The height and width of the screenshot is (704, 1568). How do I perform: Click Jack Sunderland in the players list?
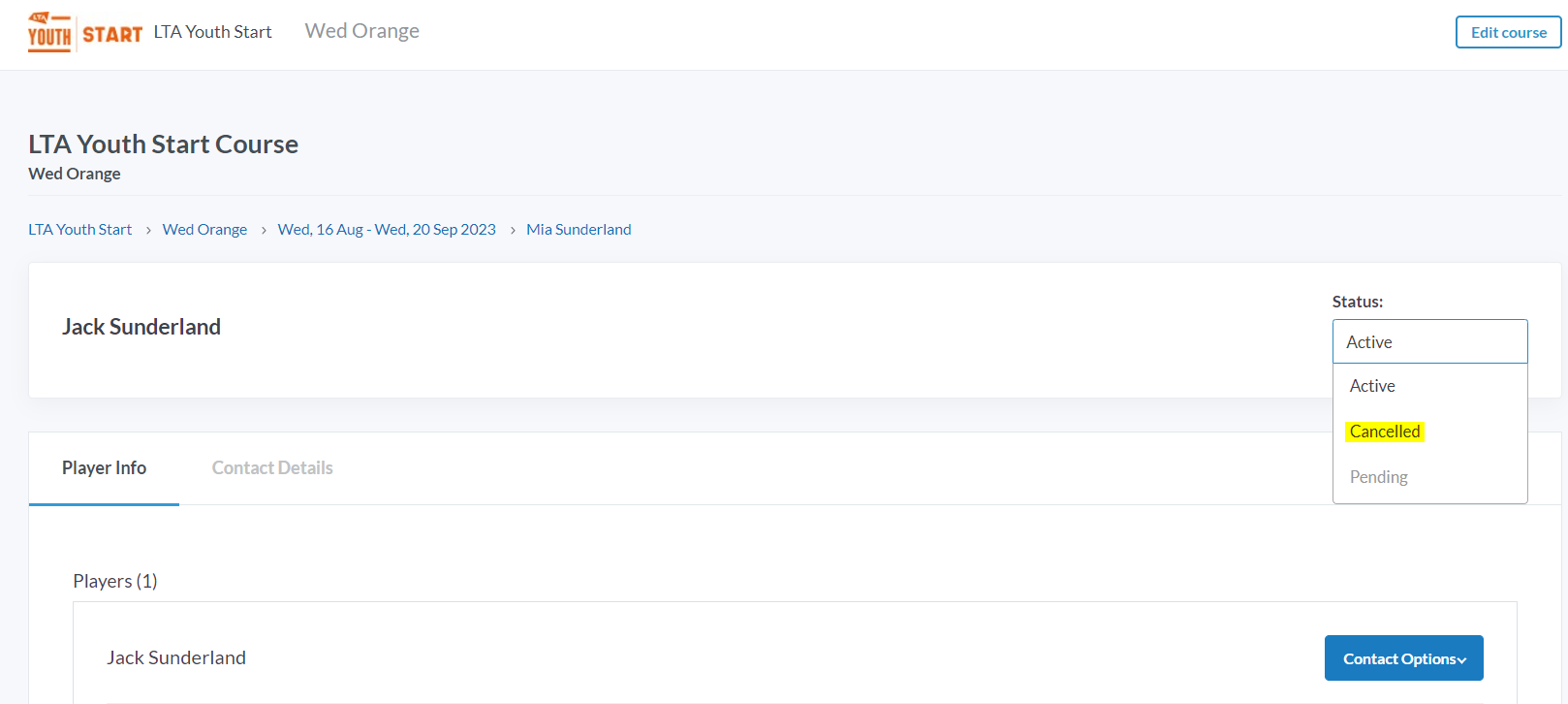tap(176, 657)
